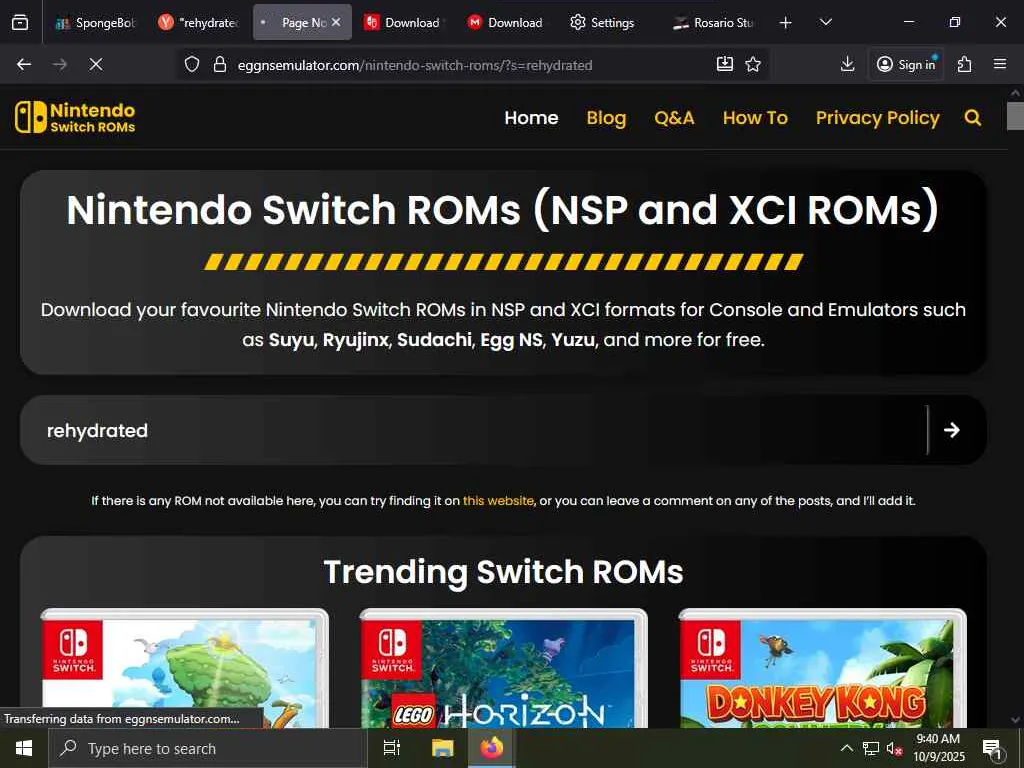Viewport: 1024px width, 768px height.
Task: Open Firefox View icon in tab bar
Action: click(20, 22)
